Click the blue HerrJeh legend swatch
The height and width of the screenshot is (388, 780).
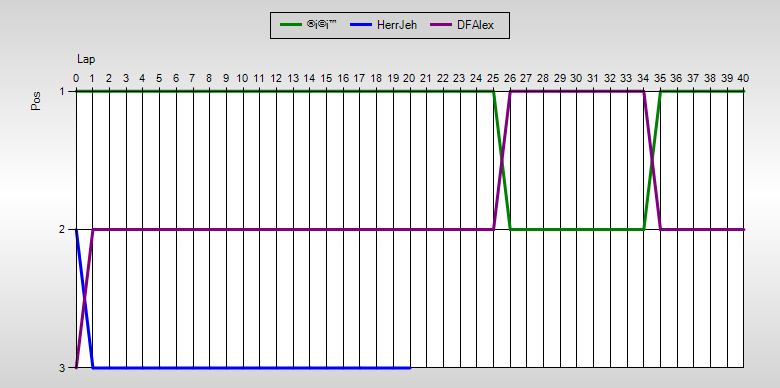click(361, 25)
